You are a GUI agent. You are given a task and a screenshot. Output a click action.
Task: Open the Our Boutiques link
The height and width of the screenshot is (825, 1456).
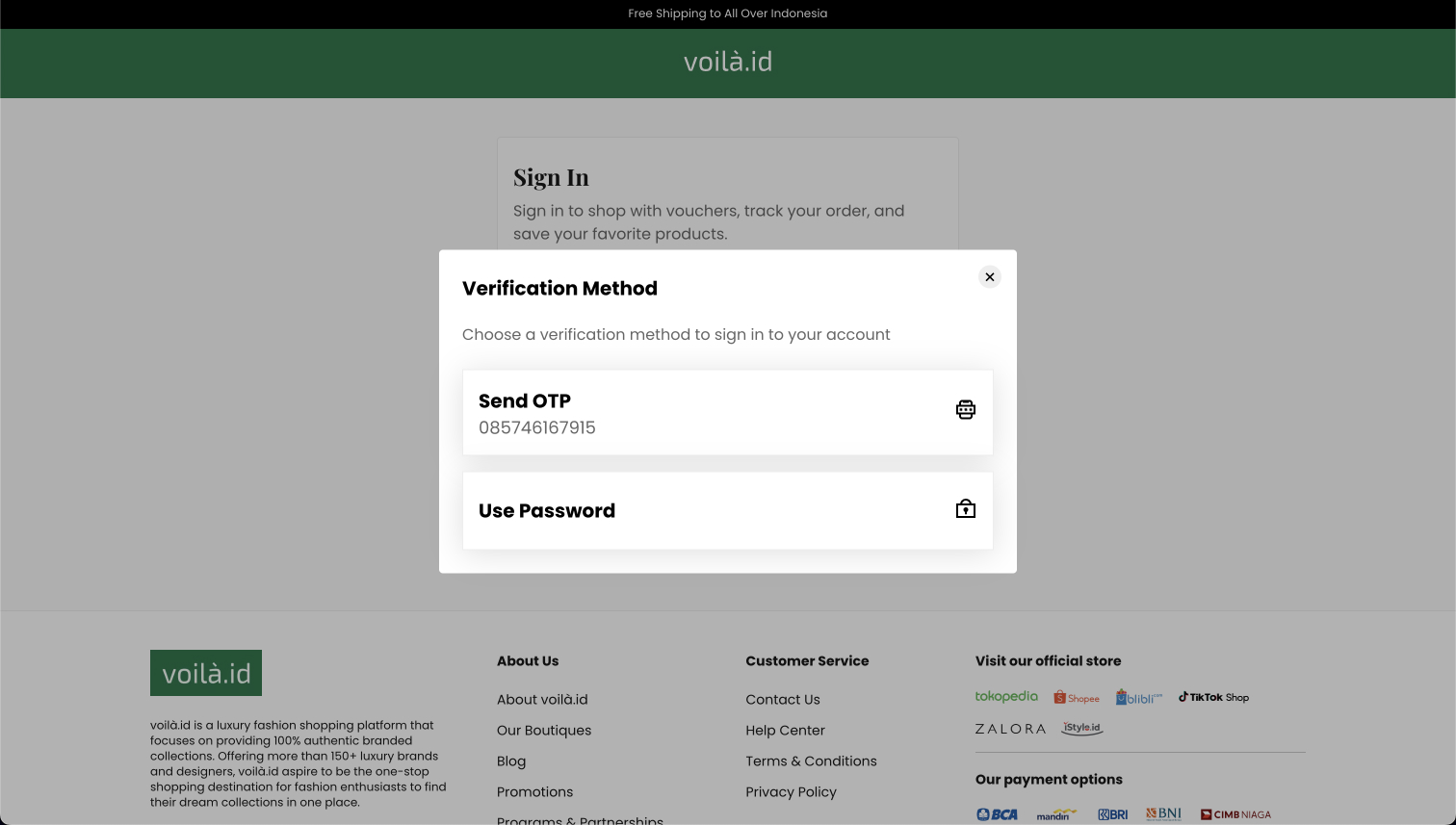pos(544,731)
